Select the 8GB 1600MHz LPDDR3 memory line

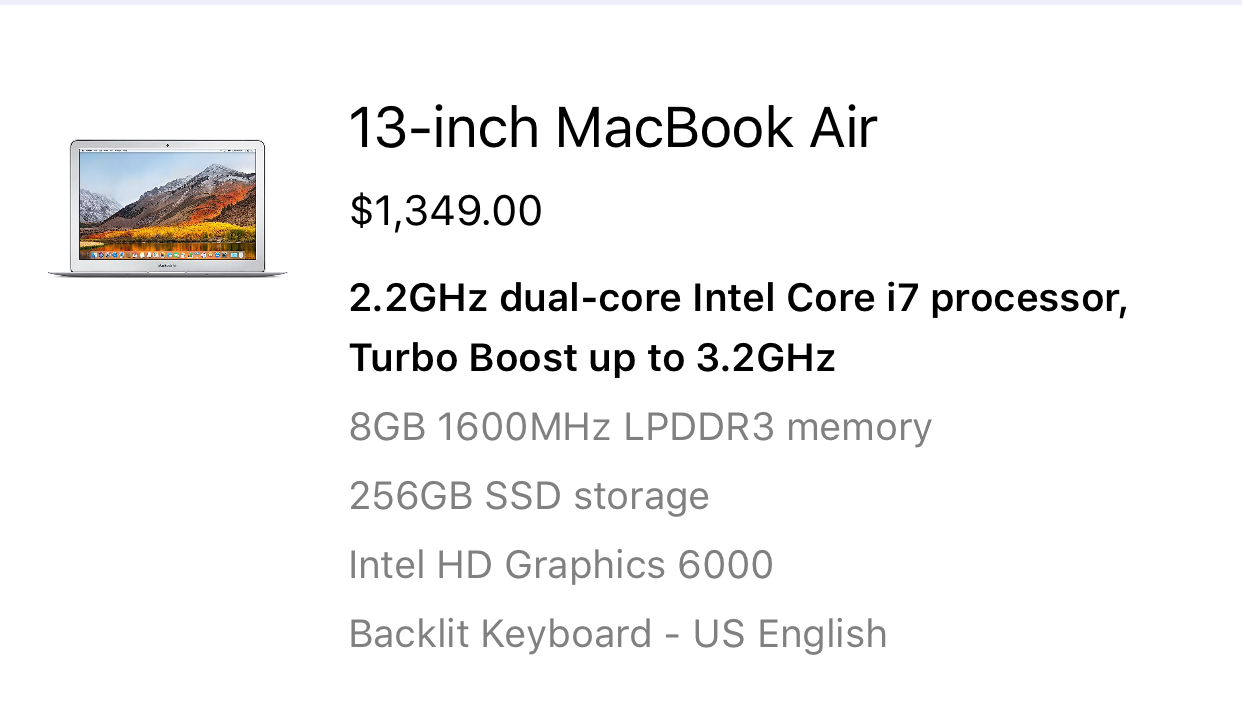[640, 428]
